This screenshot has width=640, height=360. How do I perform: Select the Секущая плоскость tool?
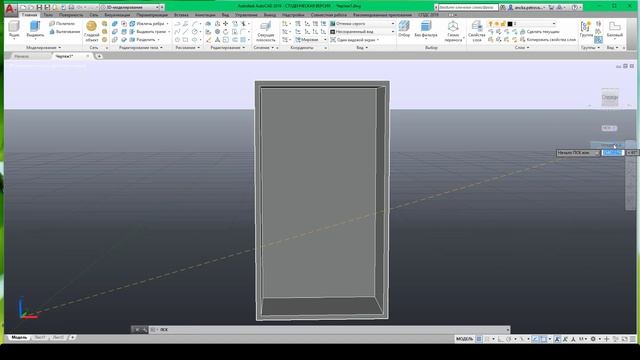[x=265, y=31]
